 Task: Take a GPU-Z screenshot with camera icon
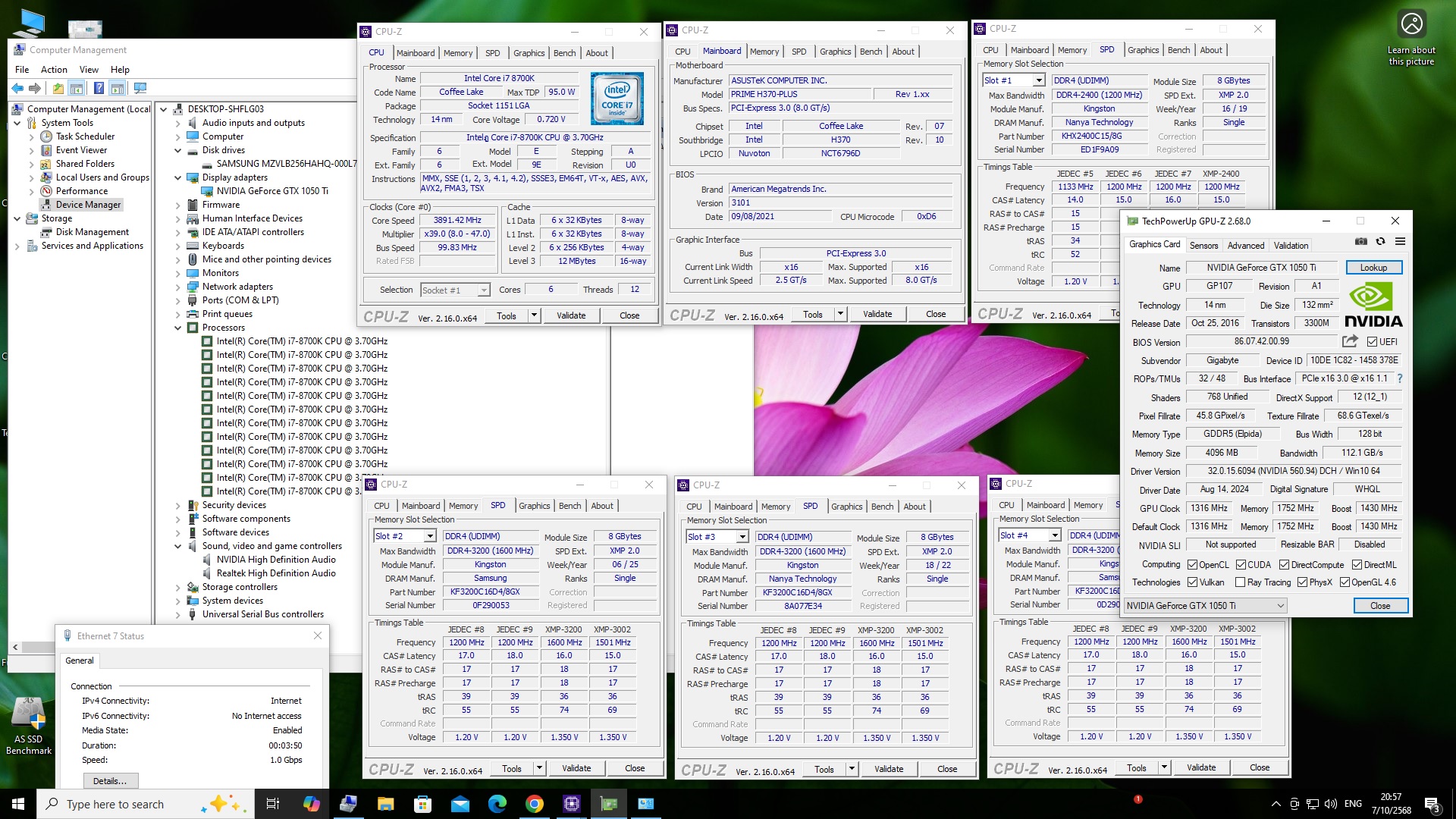click(1361, 242)
